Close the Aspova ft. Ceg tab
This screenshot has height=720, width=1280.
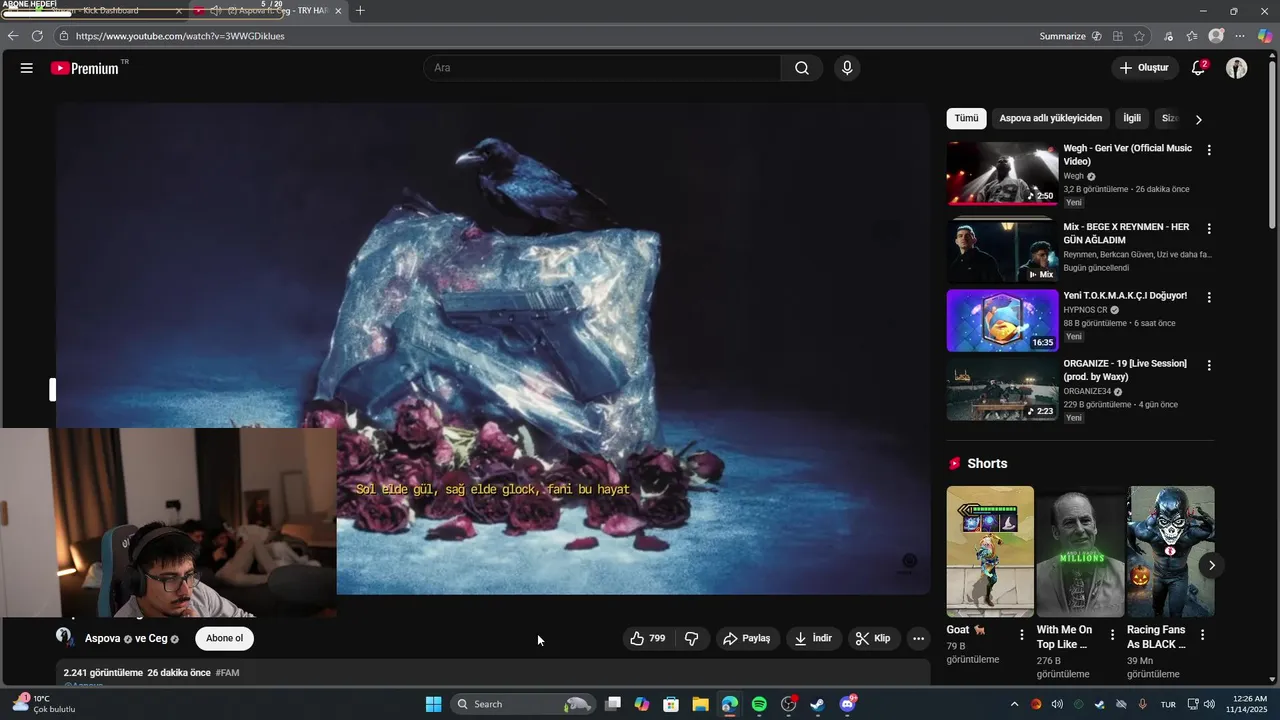point(338,11)
